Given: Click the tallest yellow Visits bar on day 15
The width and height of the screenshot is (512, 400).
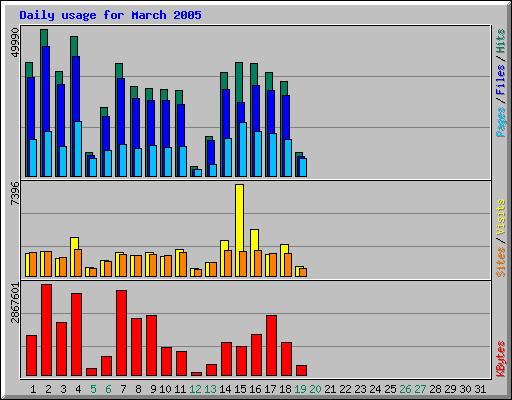Looking at the screenshot, I should click(239, 217).
